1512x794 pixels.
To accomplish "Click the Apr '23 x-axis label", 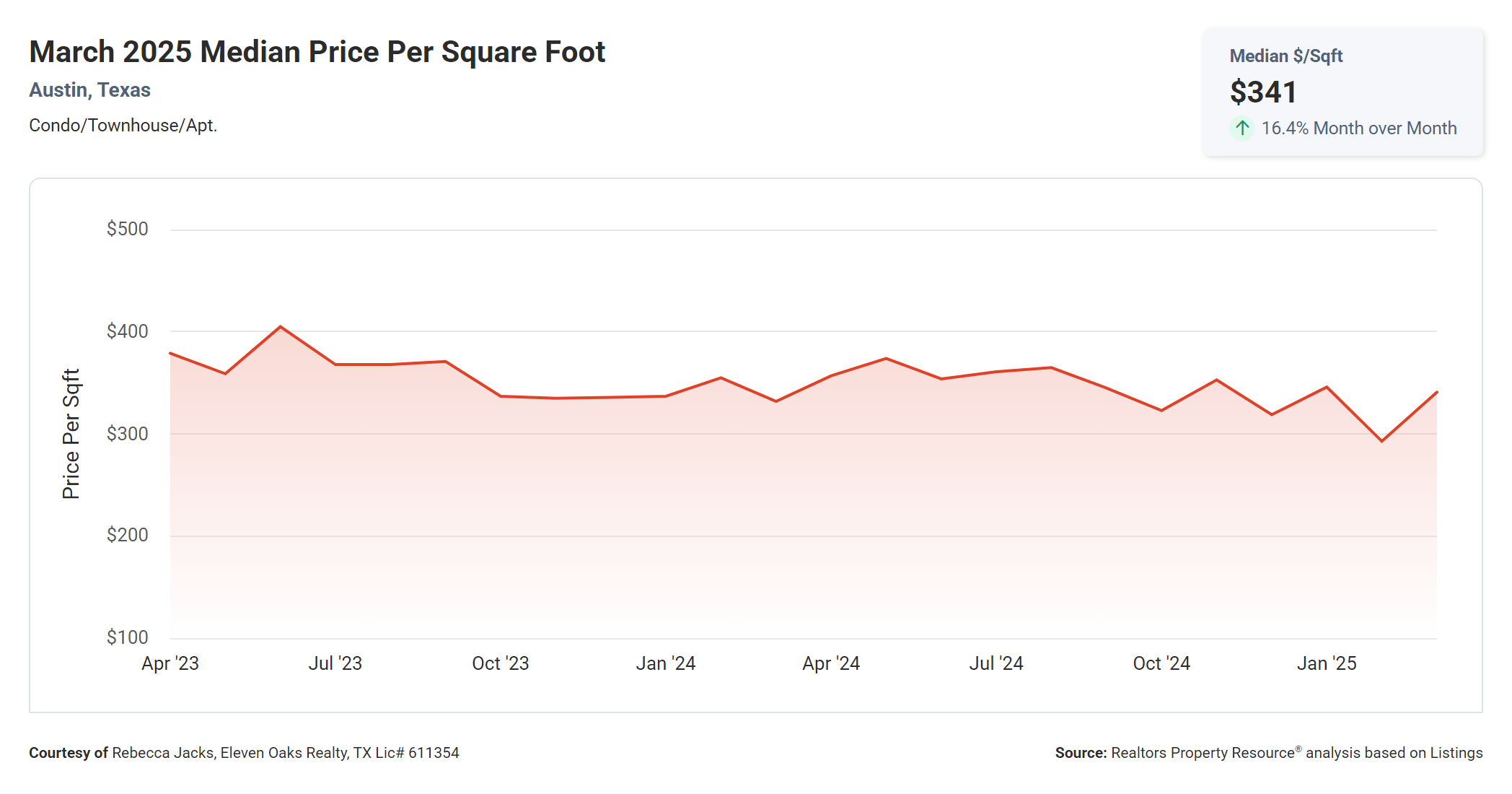I will tap(170, 663).
